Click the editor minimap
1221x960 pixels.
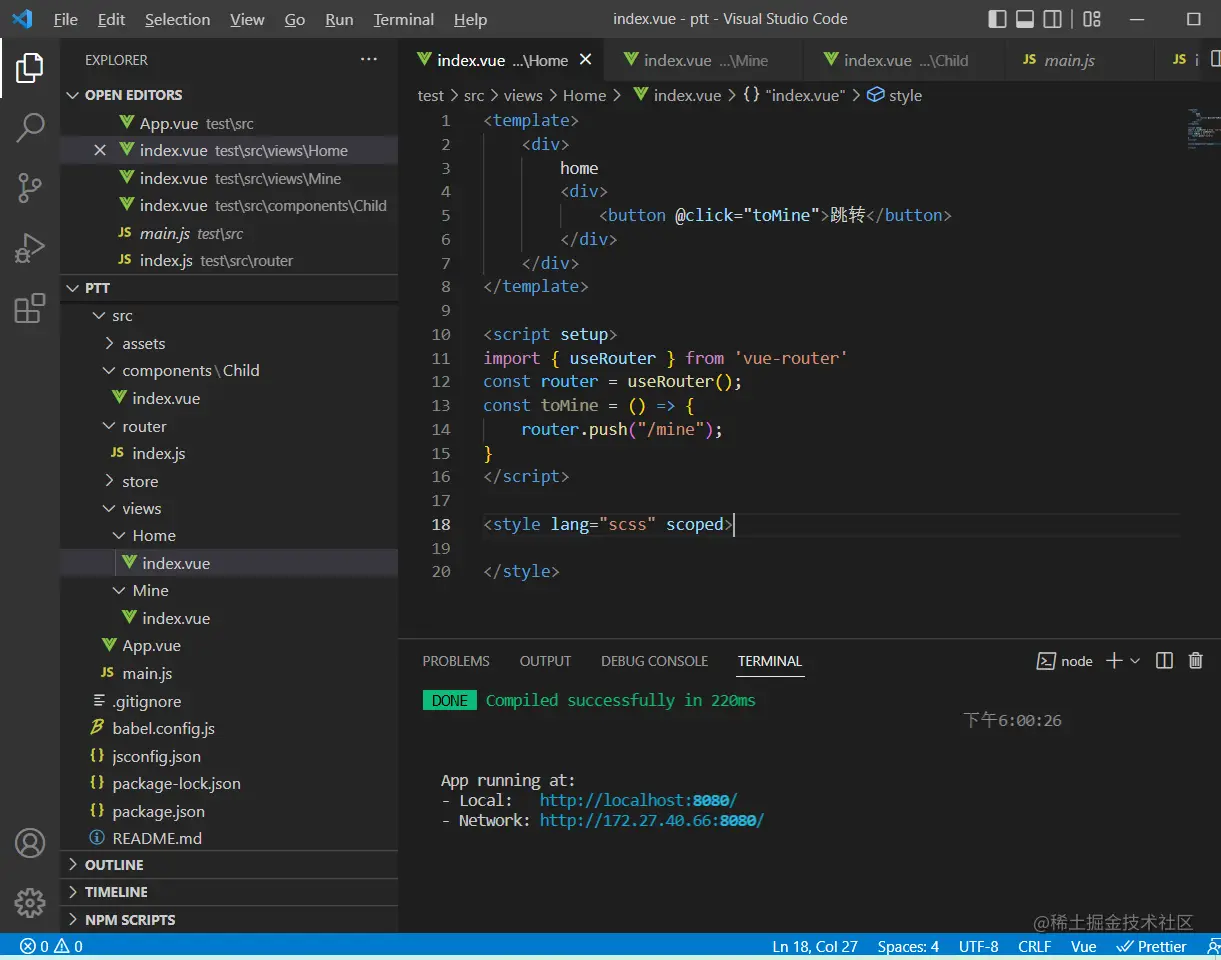coord(1198,130)
